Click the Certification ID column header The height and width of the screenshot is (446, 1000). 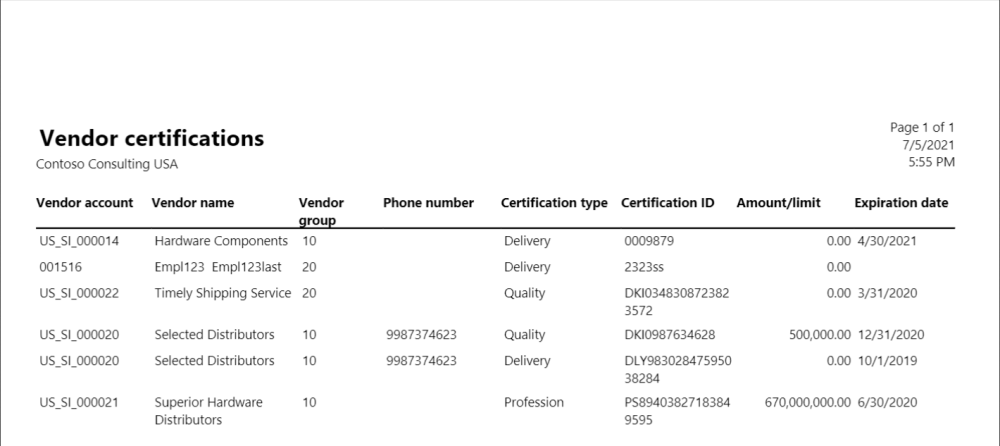(668, 203)
